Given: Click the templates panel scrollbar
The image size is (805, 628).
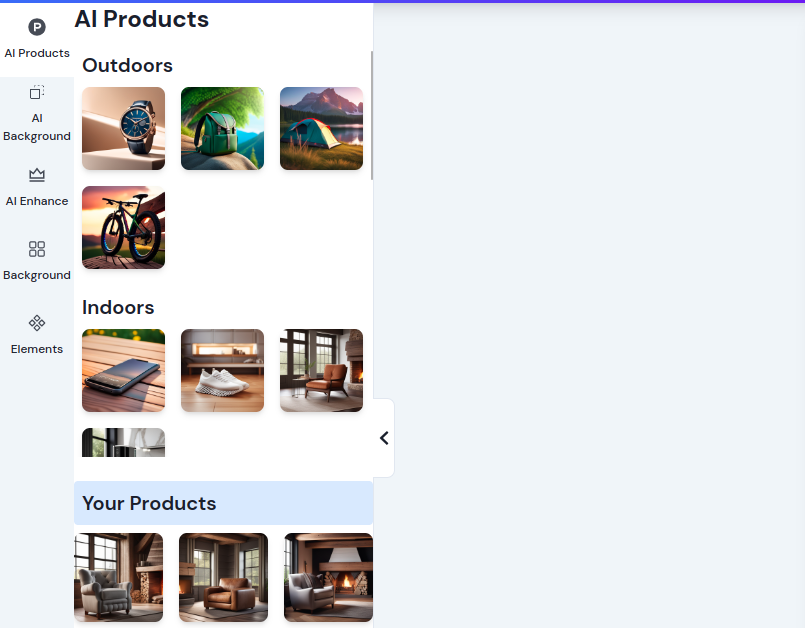Looking at the screenshot, I should click(x=372, y=116).
